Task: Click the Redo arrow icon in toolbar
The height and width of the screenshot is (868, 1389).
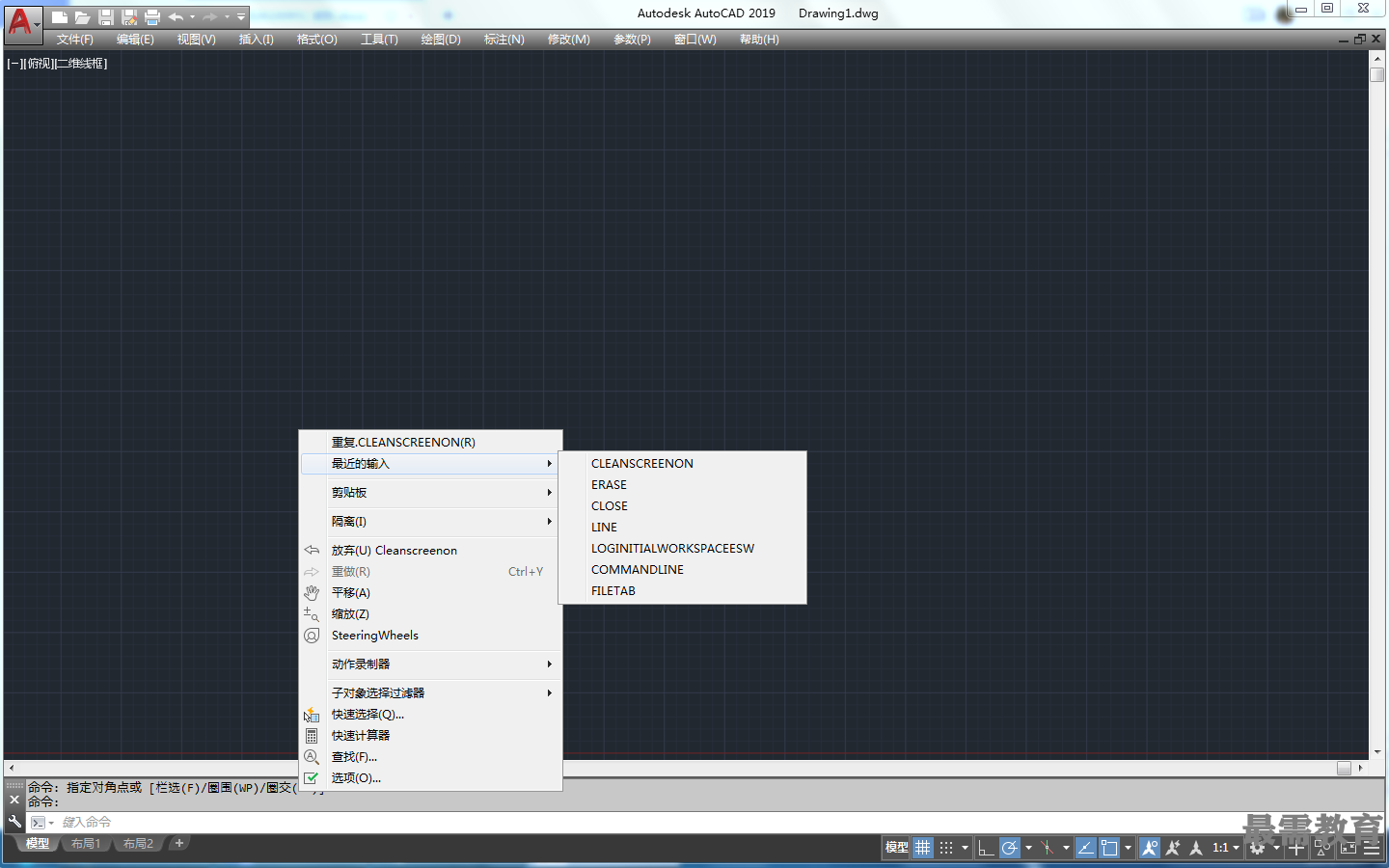Action: coord(209,17)
